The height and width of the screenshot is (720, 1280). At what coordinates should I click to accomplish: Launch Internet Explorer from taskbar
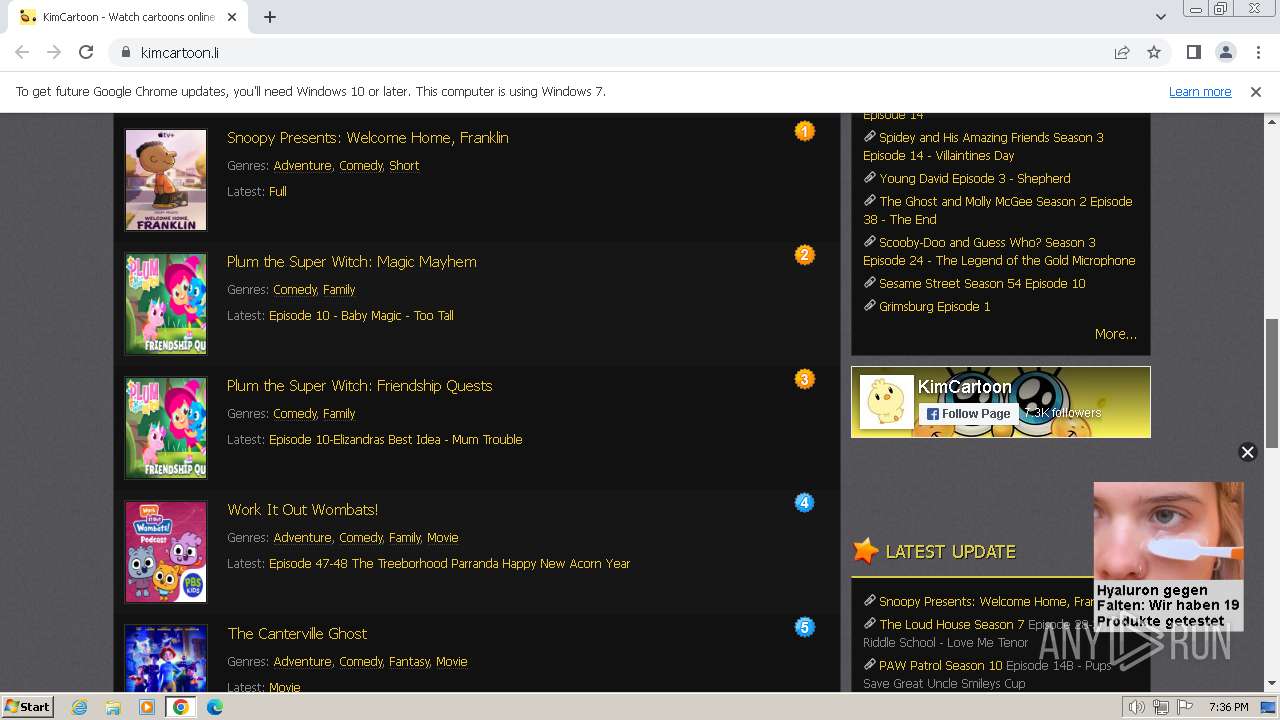tap(79, 707)
